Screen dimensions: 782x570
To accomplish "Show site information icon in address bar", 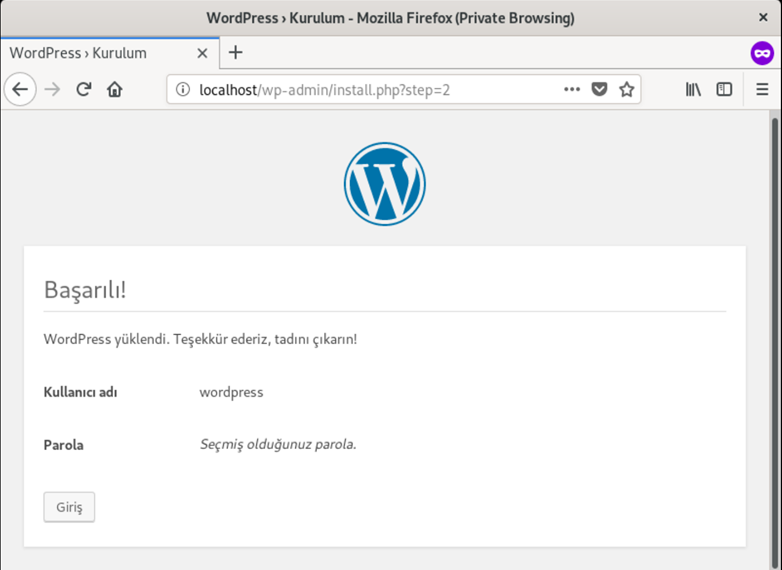I will (183, 90).
